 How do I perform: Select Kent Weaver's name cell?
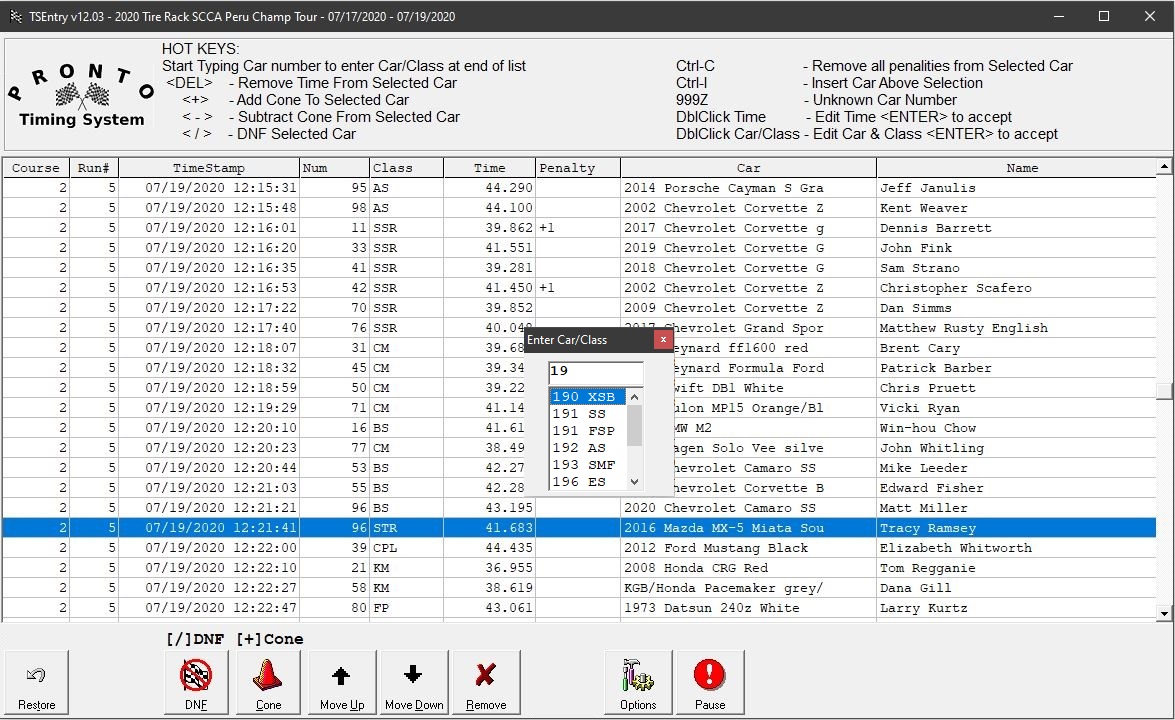tap(1015, 208)
